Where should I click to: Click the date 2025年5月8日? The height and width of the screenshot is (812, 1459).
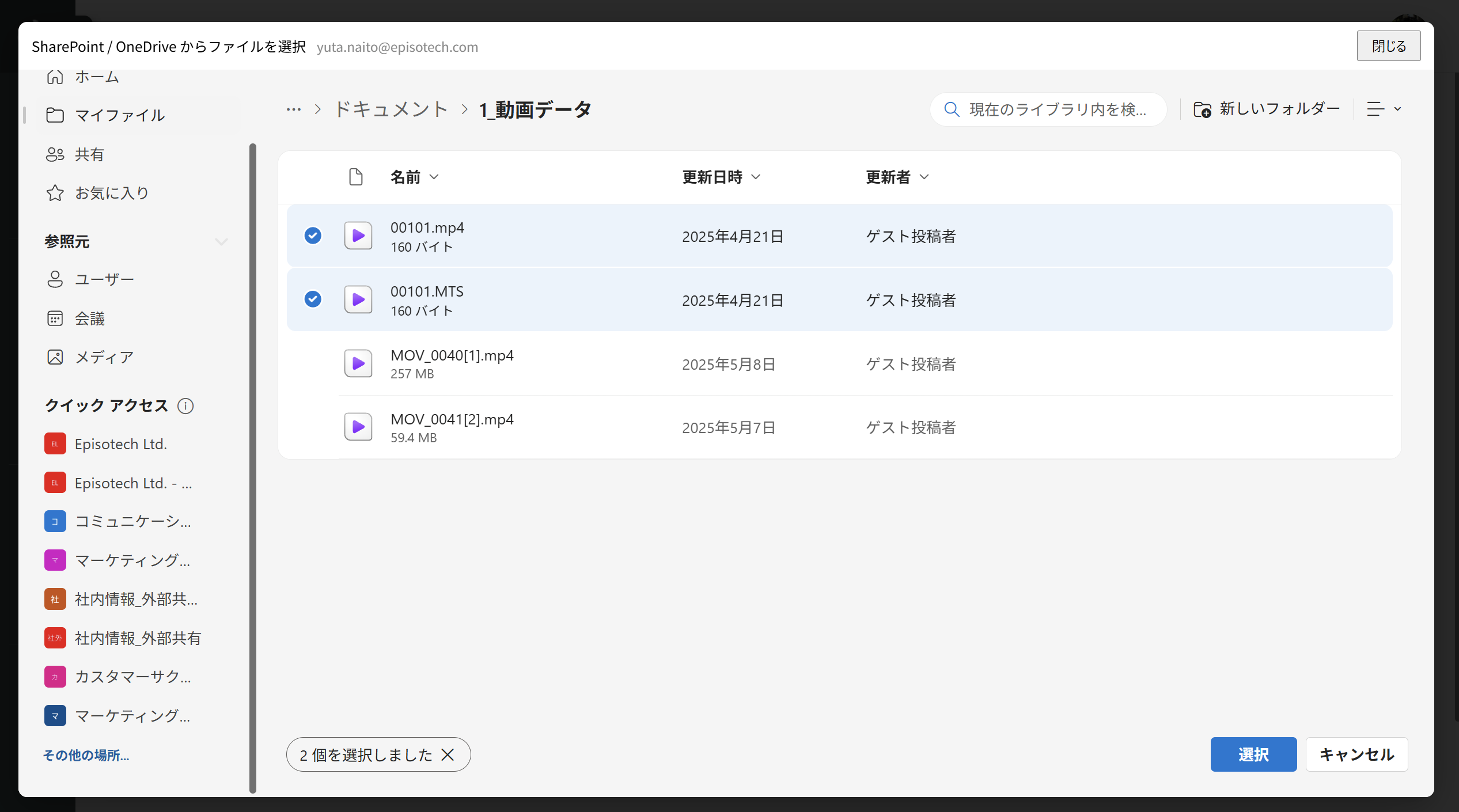[729, 364]
